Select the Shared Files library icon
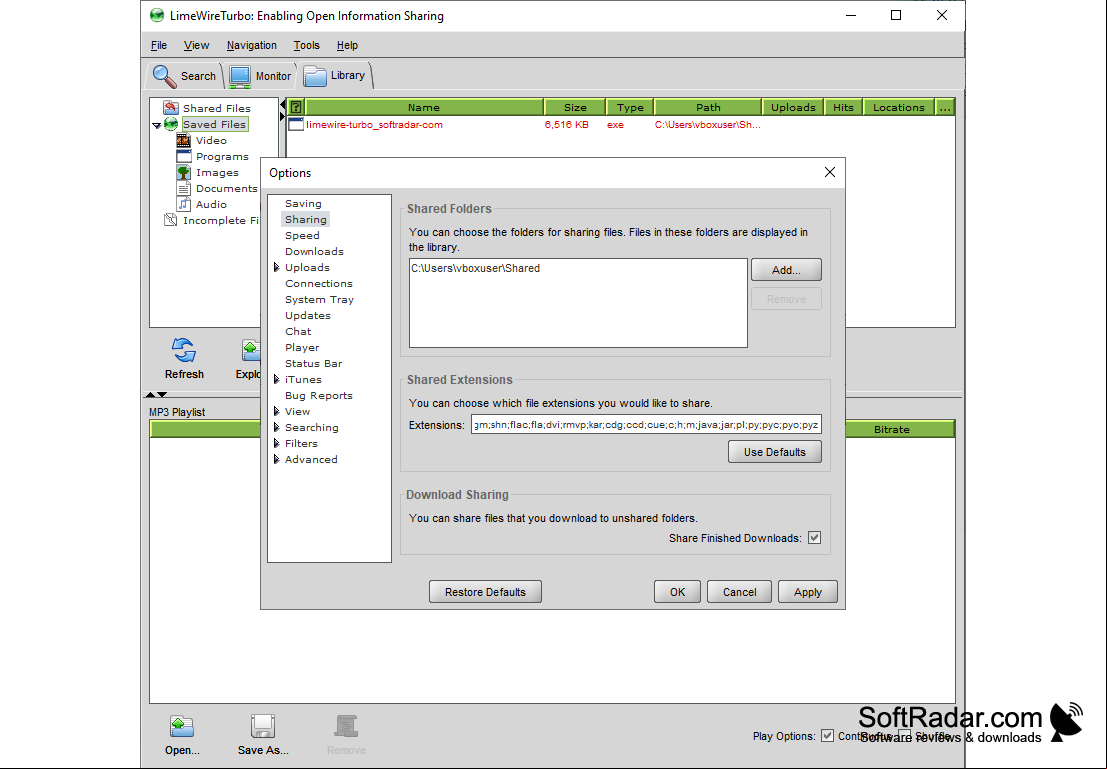This screenshot has width=1107, height=769. [171, 107]
